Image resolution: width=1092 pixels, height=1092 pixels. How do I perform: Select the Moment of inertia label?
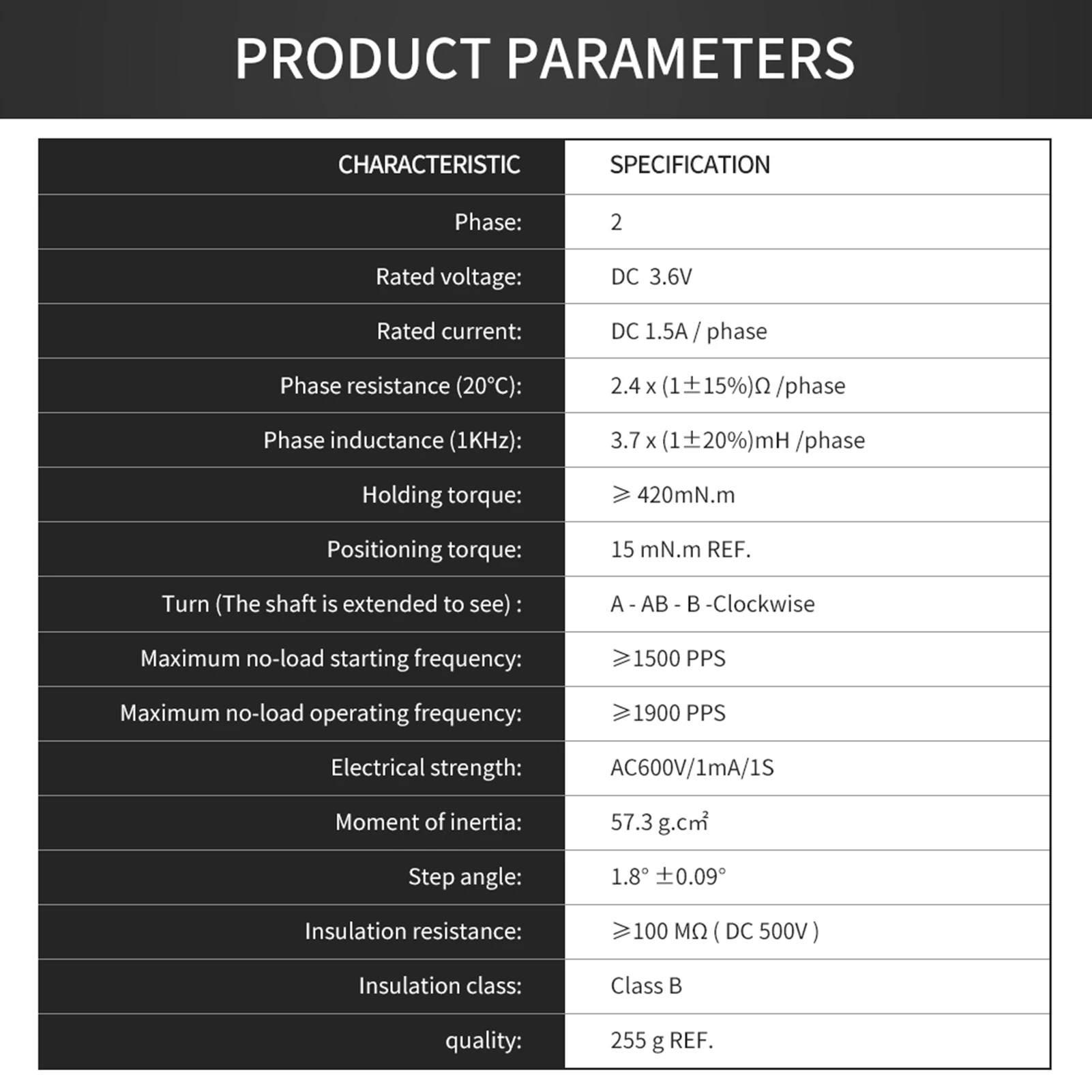coord(428,823)
